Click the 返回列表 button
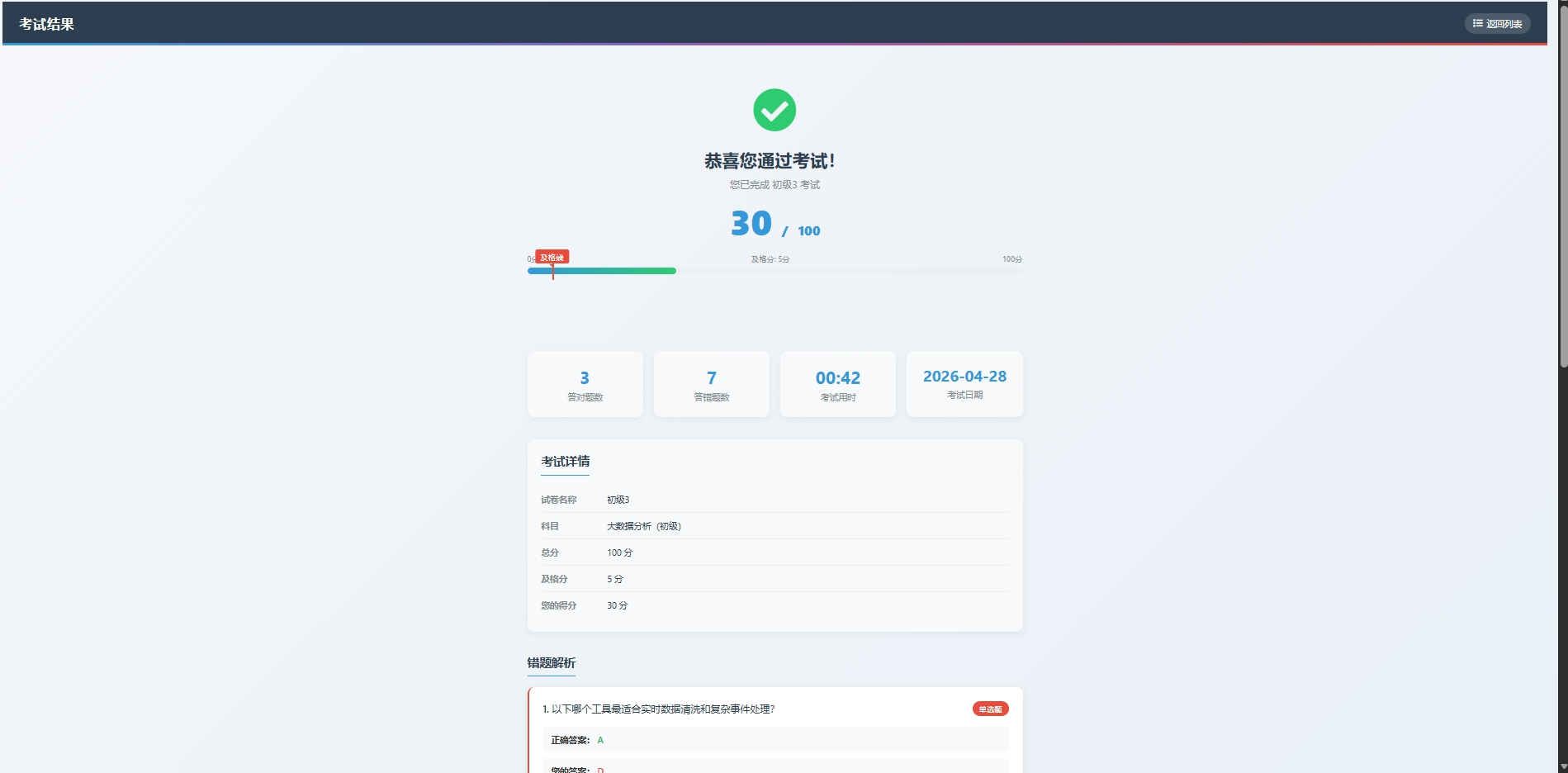Screen dimensions: 1568x773 click(1498, 23)
